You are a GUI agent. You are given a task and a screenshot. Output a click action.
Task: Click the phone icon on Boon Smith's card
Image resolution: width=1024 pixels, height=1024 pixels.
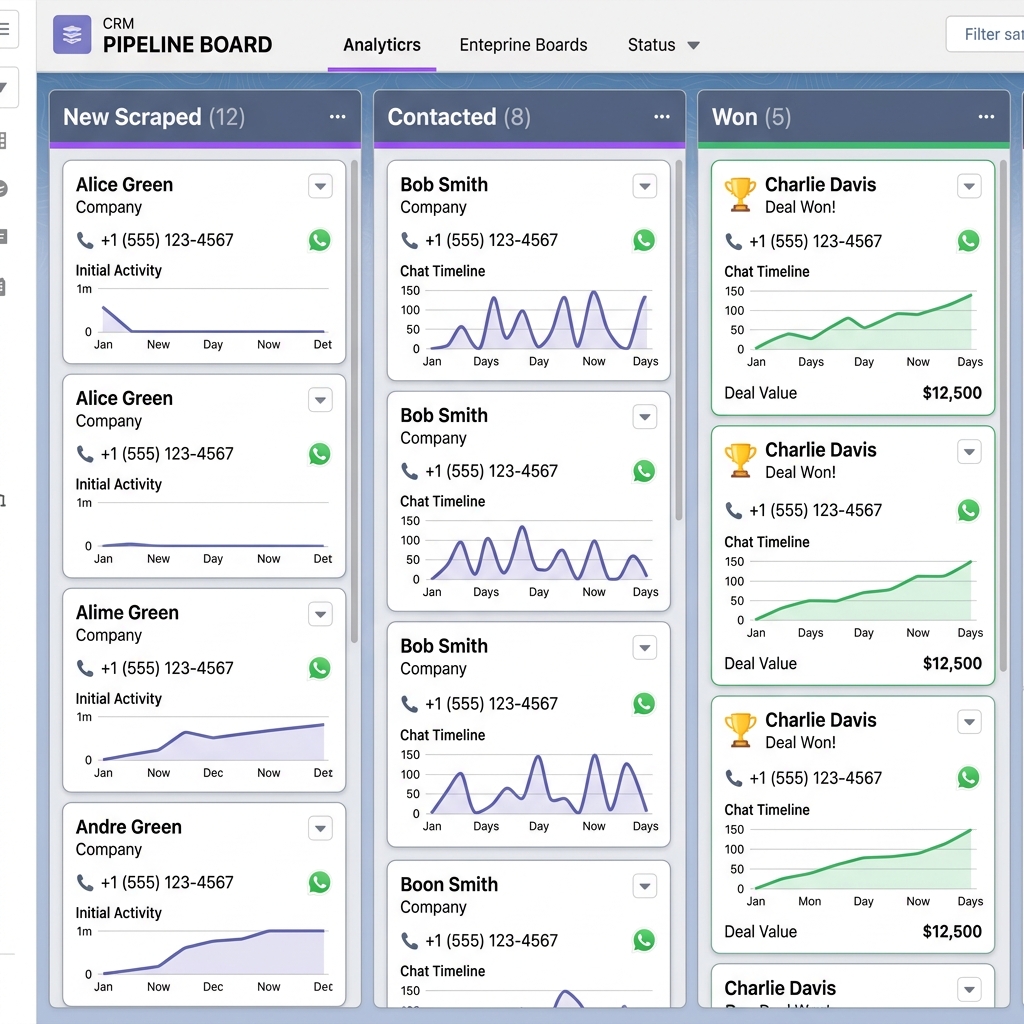(x=409, y=940)
